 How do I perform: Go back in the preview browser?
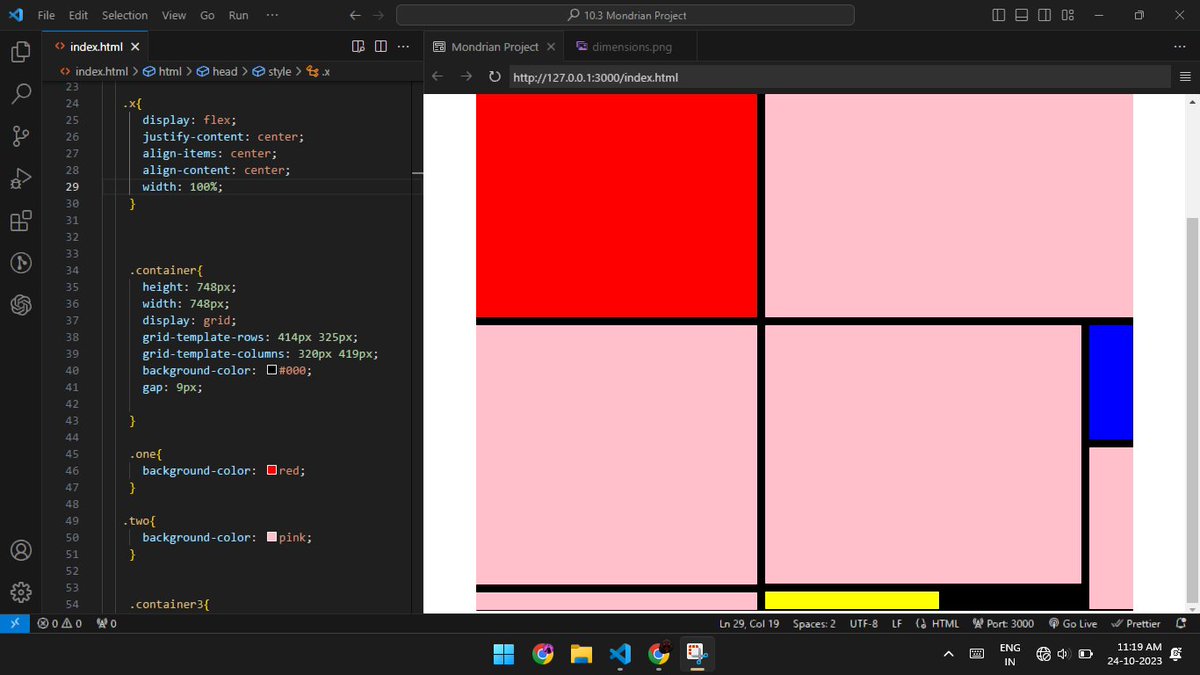tap(438, 77)
